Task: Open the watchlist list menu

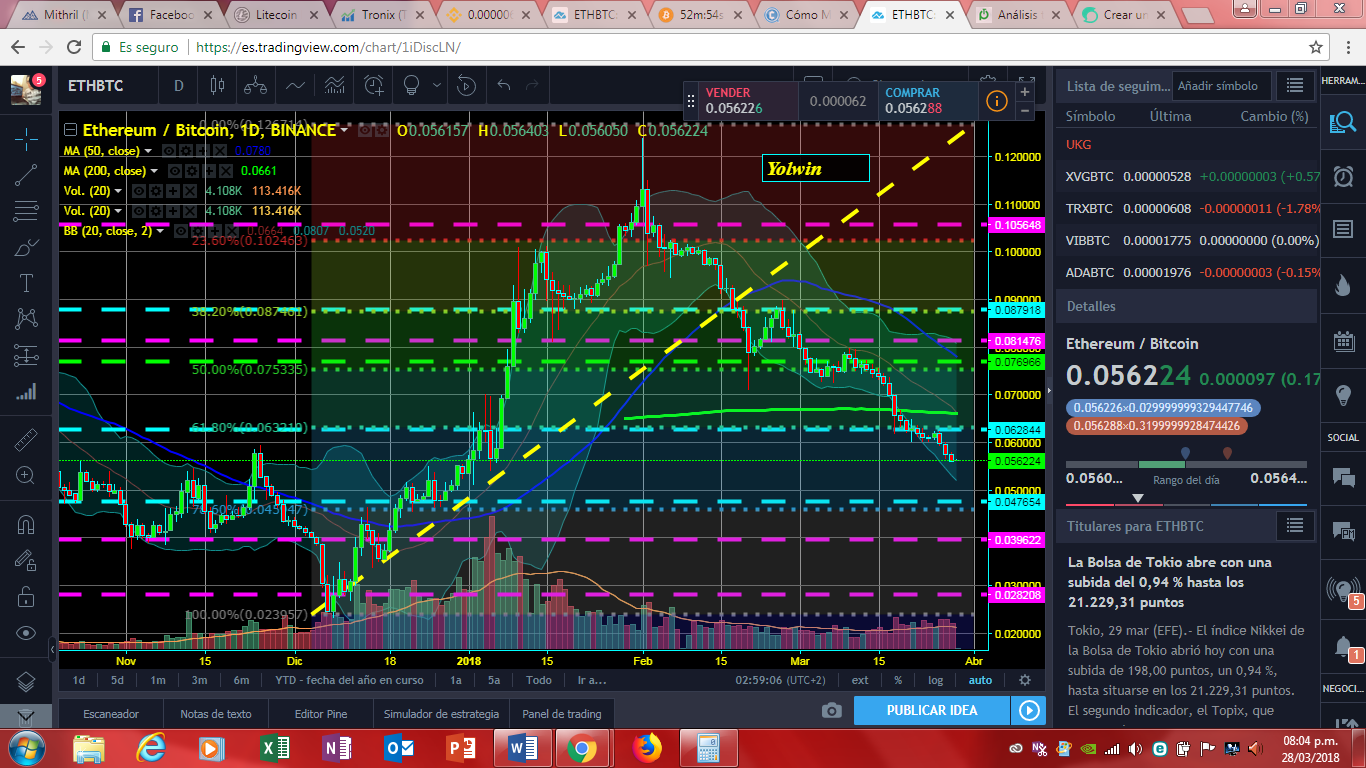Action: coord(1295,86)
